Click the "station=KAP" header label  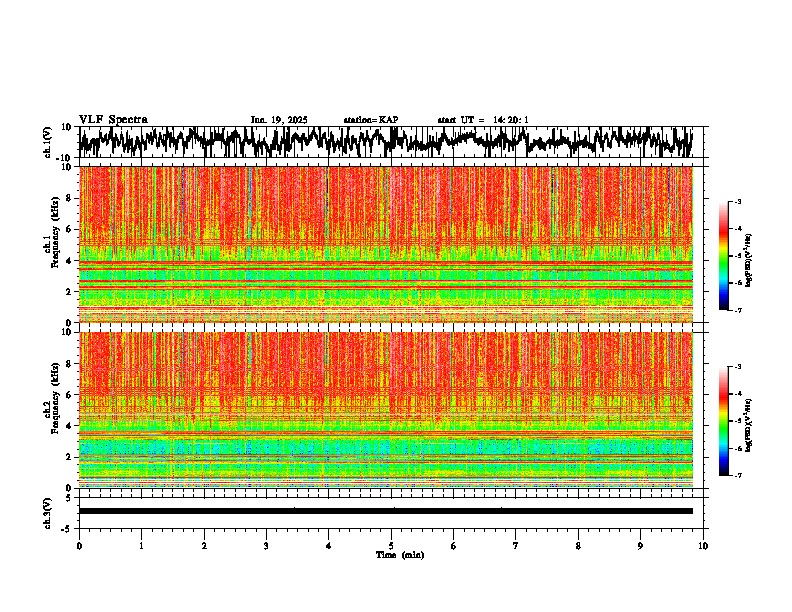371,120
